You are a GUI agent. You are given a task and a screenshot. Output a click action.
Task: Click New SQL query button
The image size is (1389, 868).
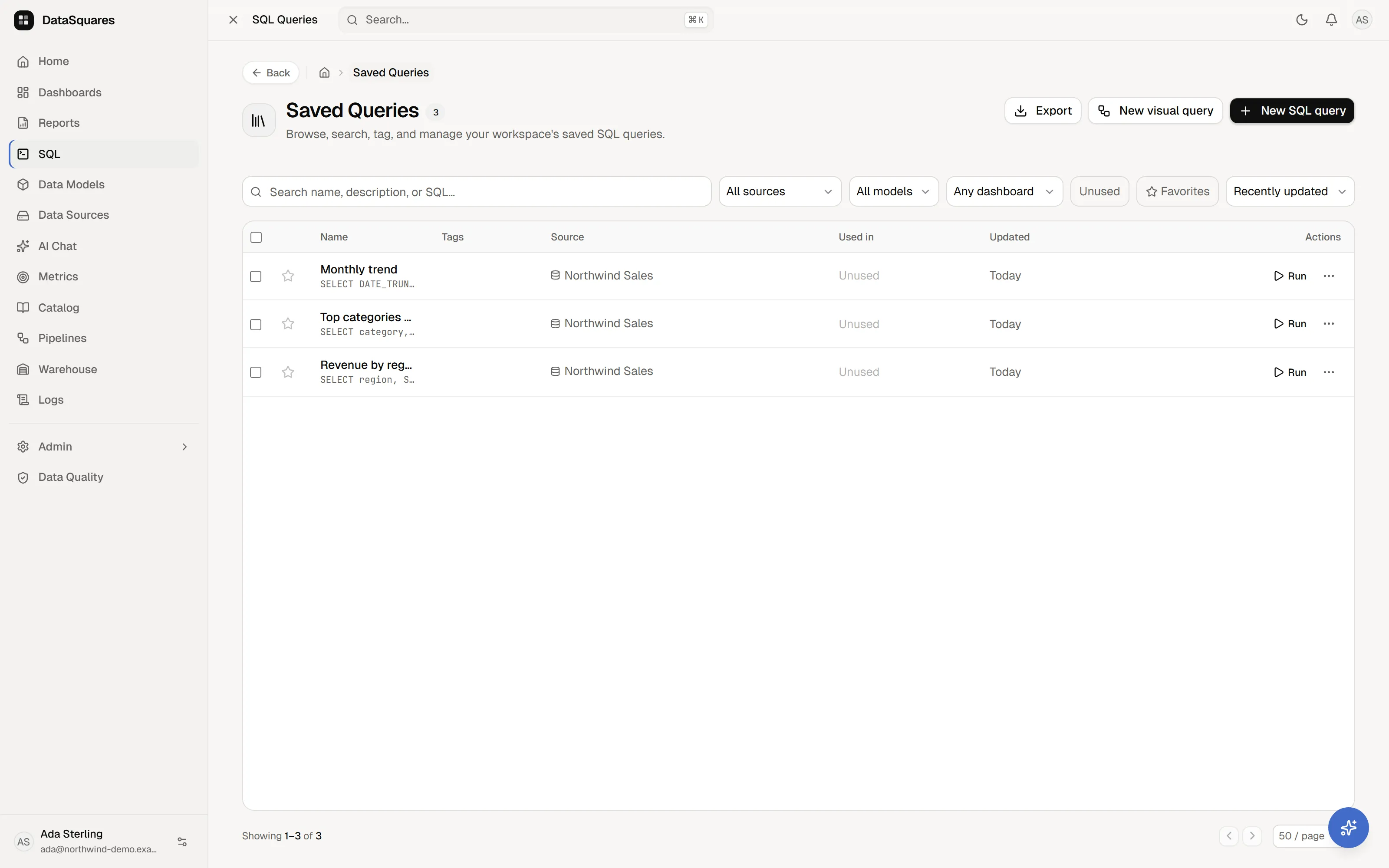pos(1291,111)
